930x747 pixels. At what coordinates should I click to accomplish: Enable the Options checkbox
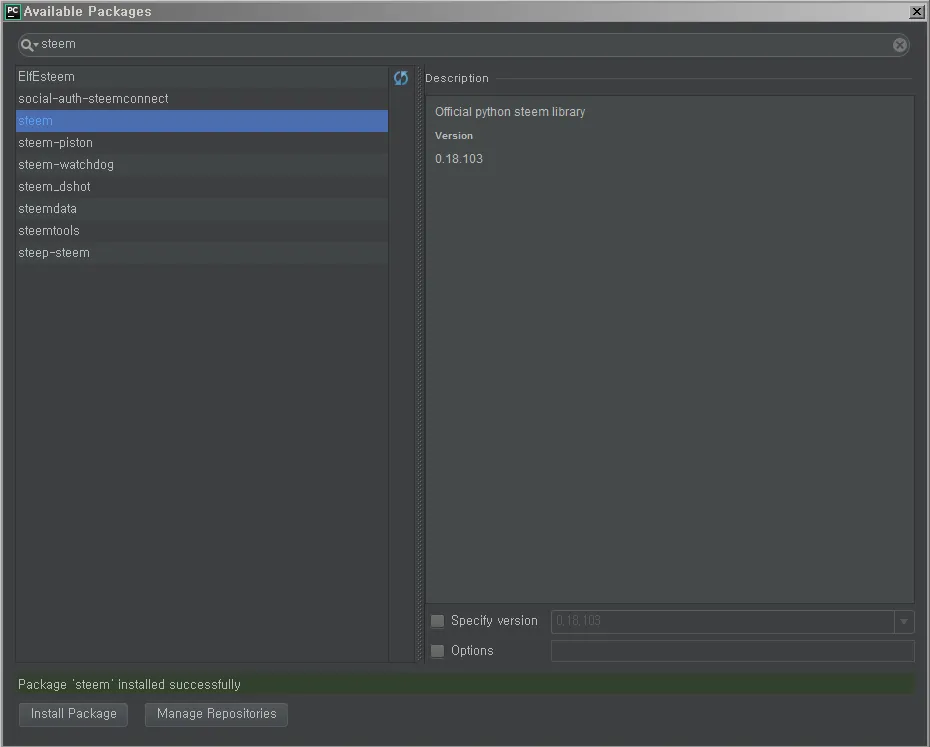437,651
